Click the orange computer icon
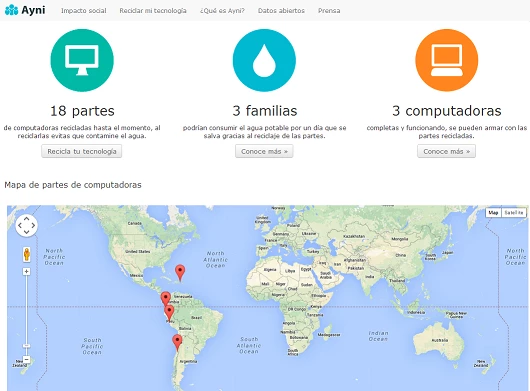Image resolution: width=530 pixels, height=391 pixels. coord(447,60)
